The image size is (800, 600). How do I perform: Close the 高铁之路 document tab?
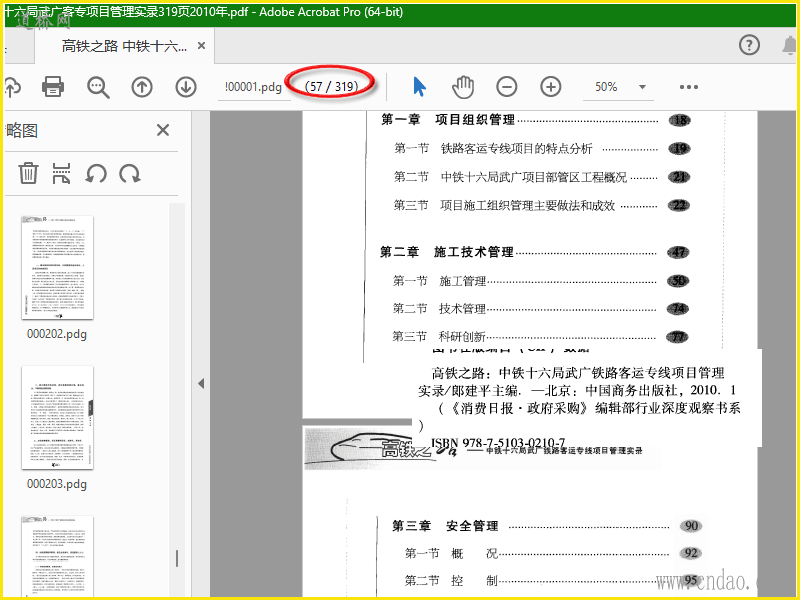click(202, 46)
